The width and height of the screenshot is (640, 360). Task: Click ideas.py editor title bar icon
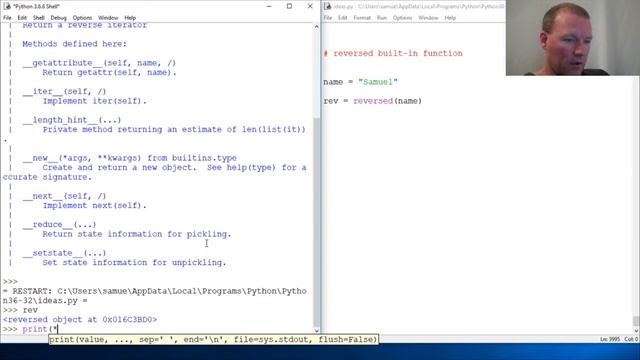327,6
